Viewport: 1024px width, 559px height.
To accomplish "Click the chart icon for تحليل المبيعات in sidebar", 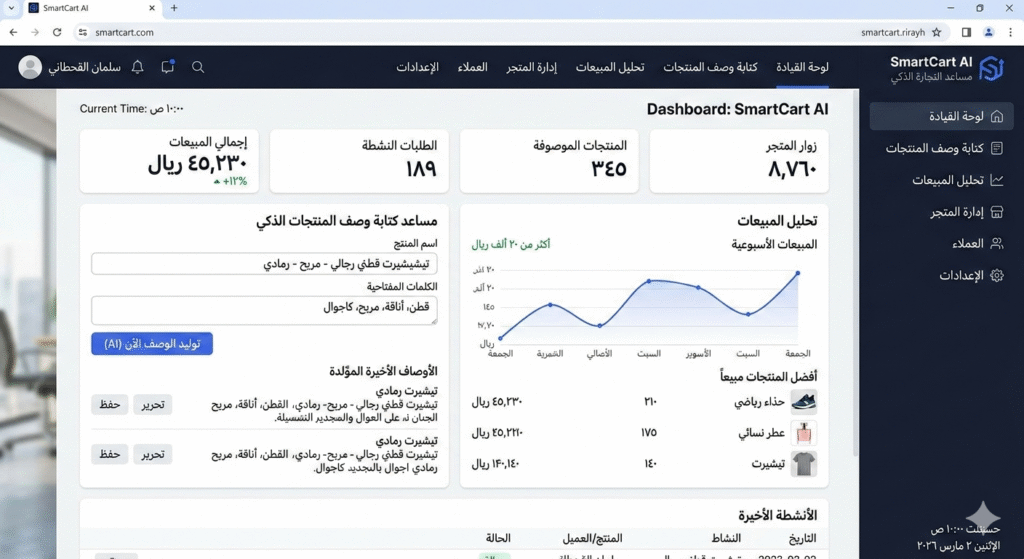I will (997, 180).
